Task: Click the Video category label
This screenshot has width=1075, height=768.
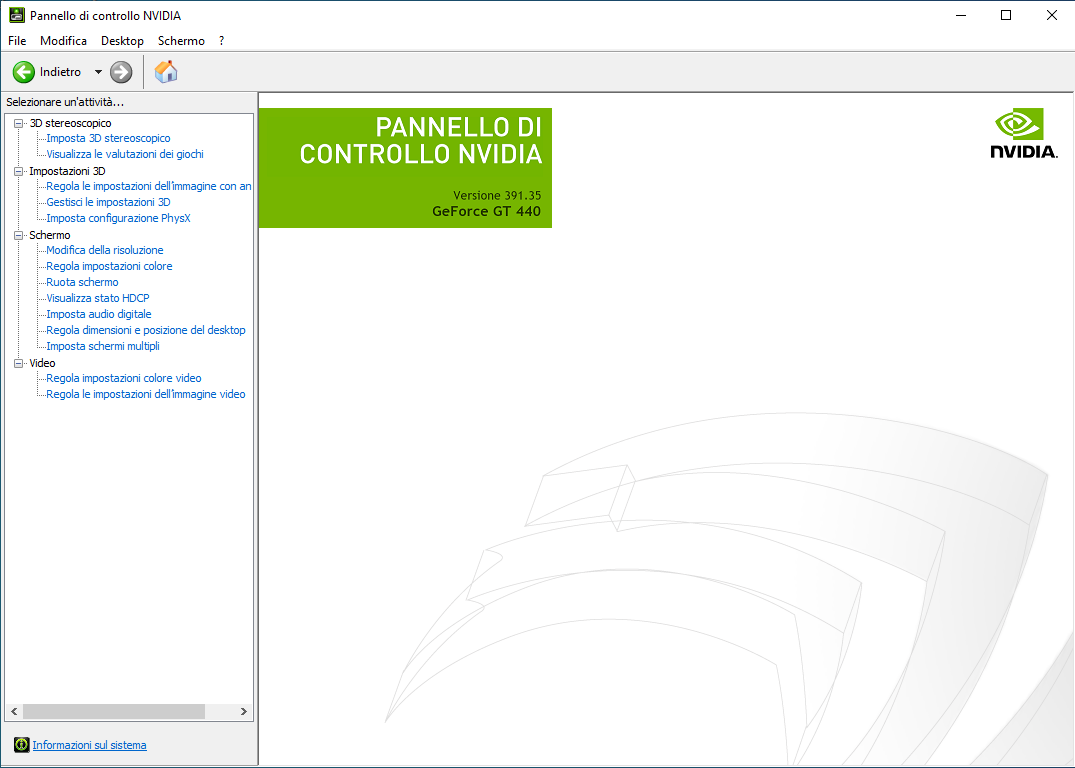Action: [42, 363]
